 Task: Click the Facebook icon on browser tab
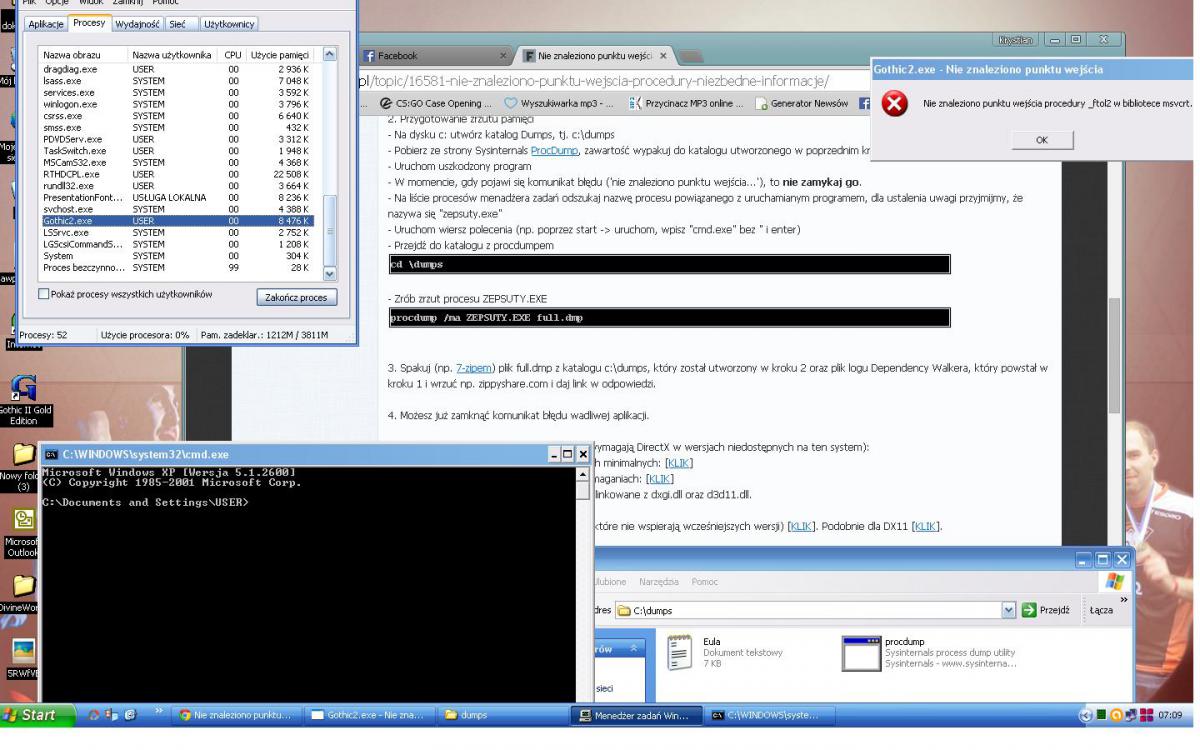pyautogui.click(x=369, y=56)
